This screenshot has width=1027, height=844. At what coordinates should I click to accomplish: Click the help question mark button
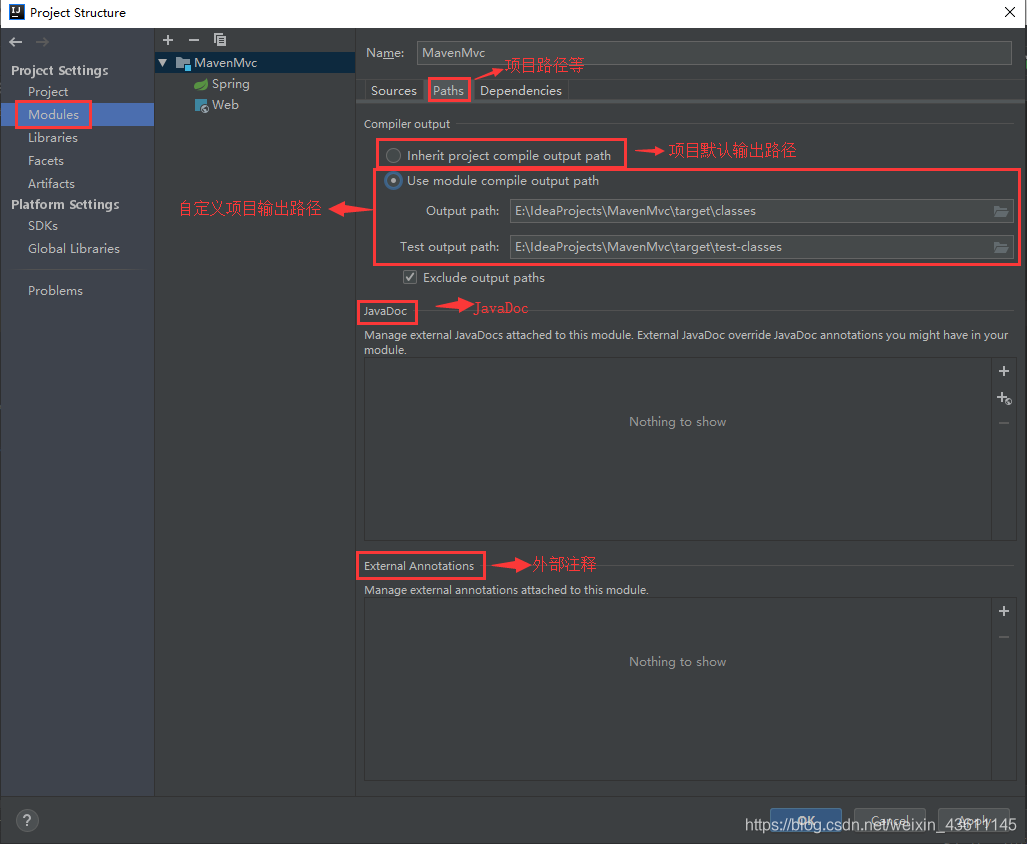tap(27, 820)
